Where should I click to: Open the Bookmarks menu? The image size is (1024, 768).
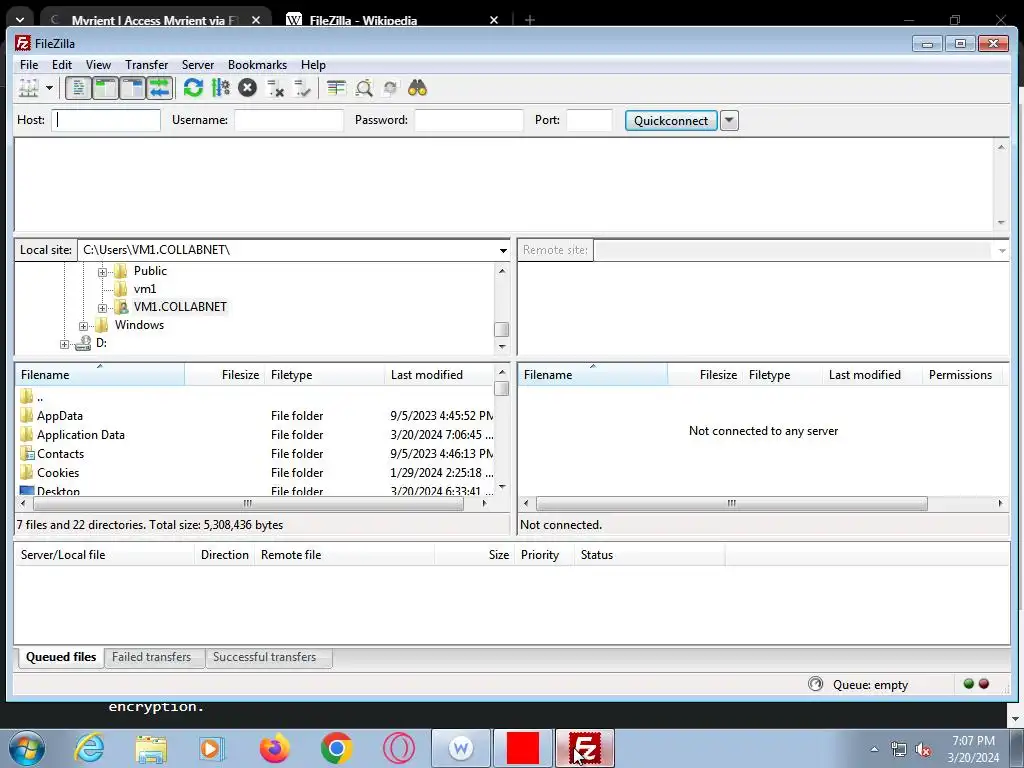[x=257, y=65]
